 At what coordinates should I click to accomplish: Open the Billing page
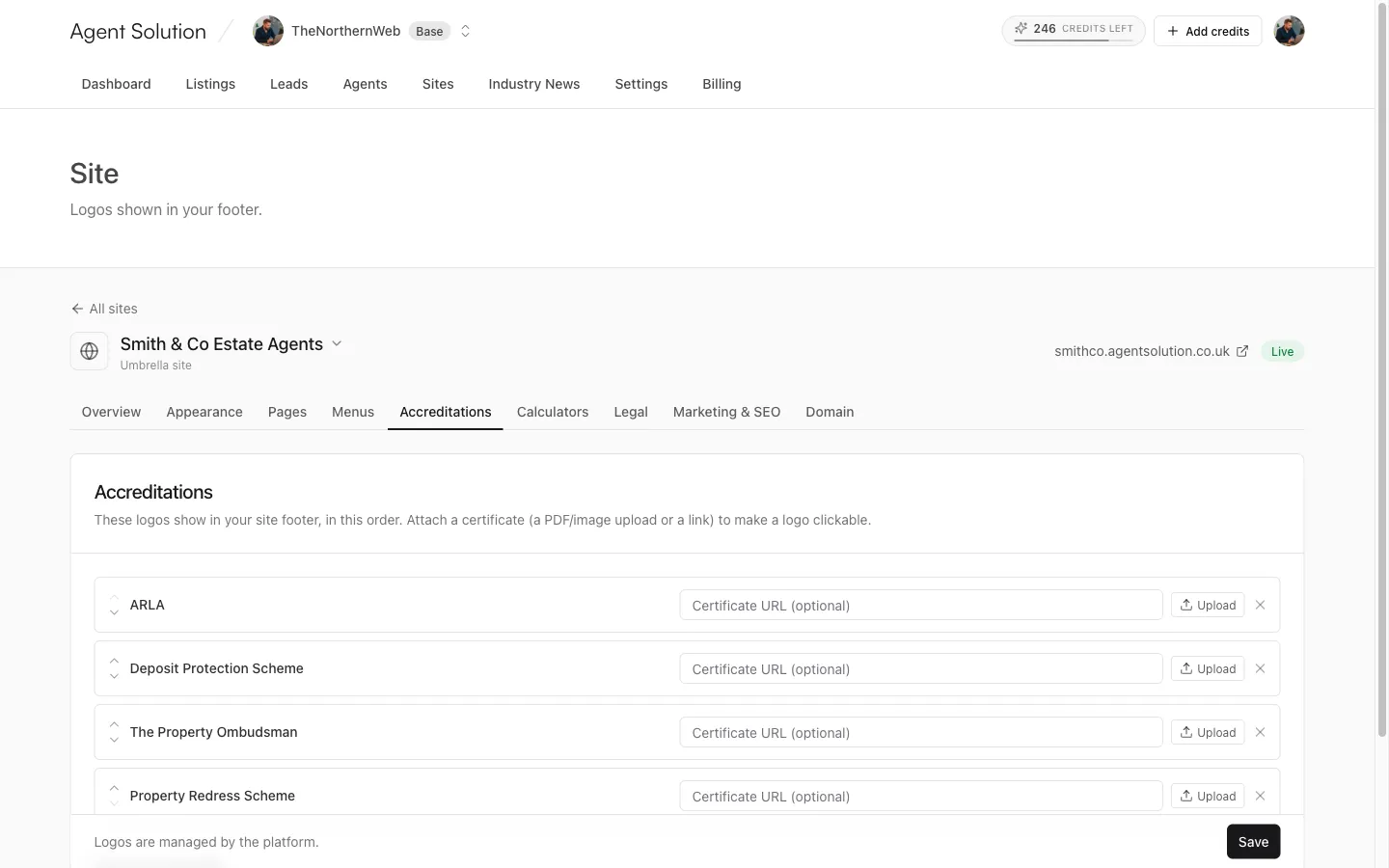point(722,84)
